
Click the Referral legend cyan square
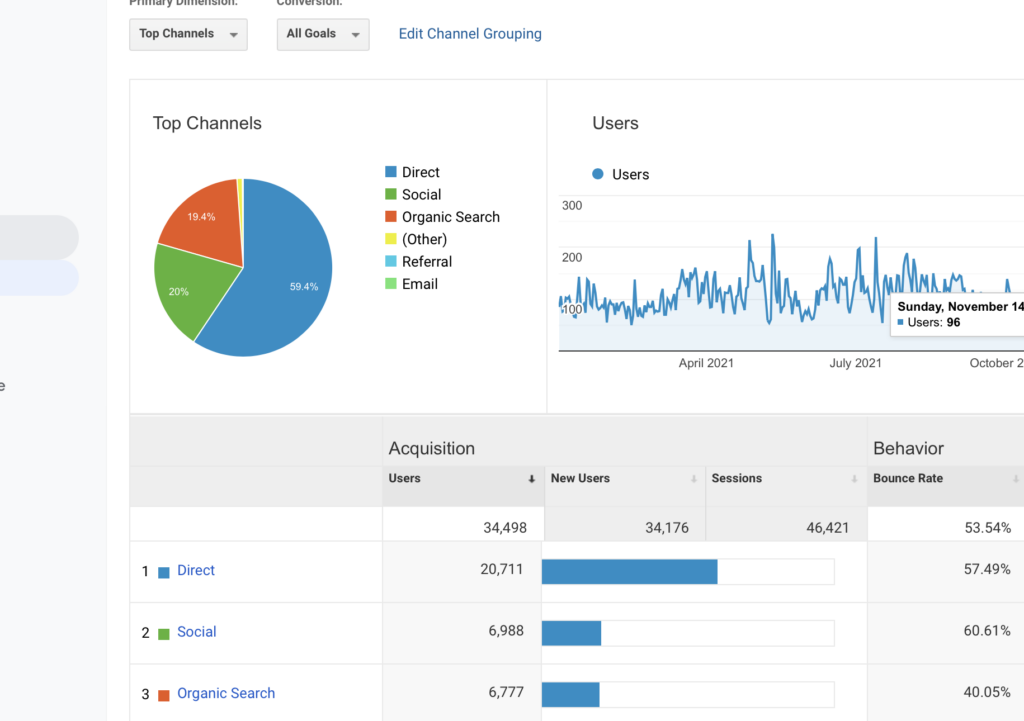coord(391,261)
